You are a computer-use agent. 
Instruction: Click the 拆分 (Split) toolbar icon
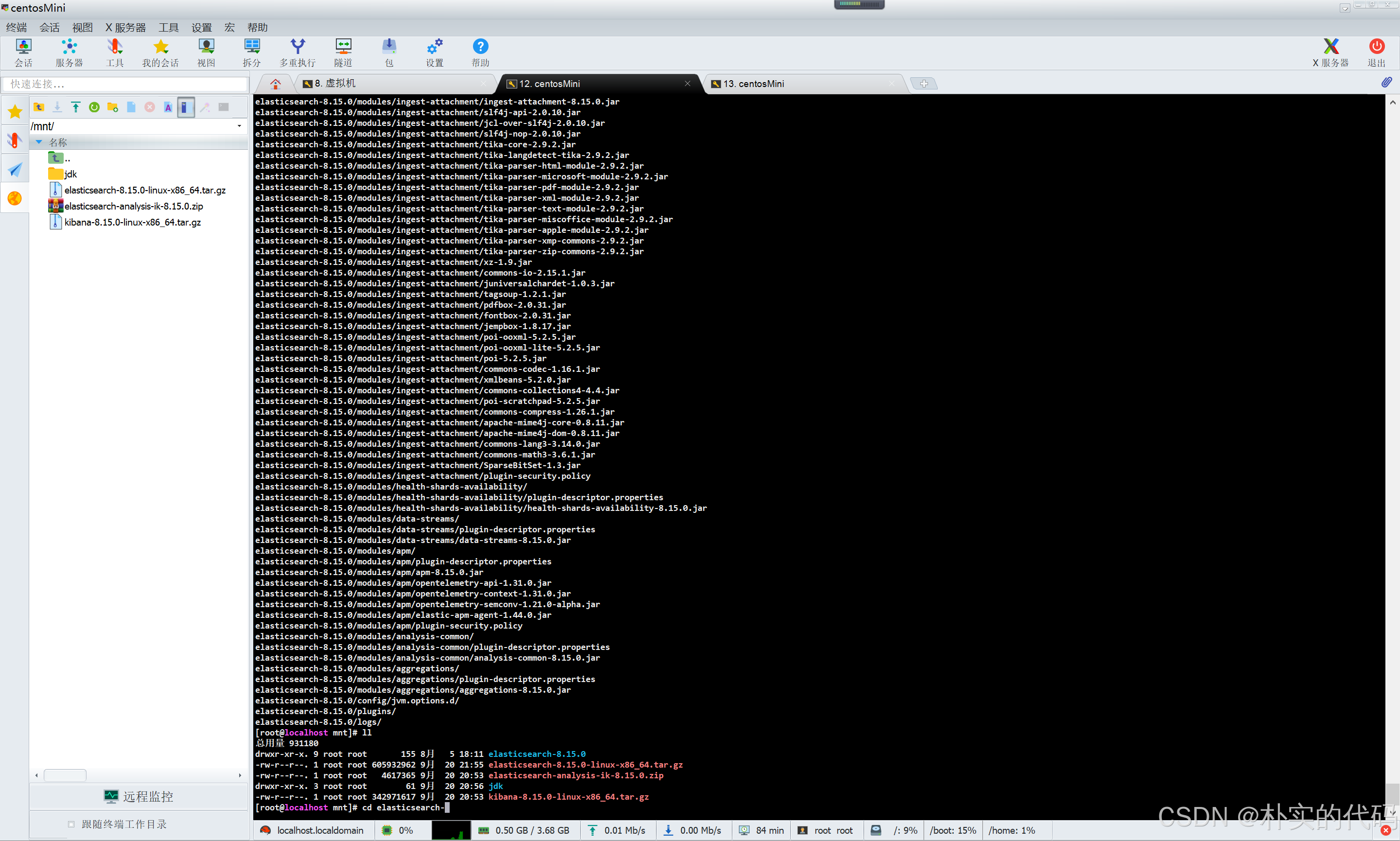click(x=251, y=53)
